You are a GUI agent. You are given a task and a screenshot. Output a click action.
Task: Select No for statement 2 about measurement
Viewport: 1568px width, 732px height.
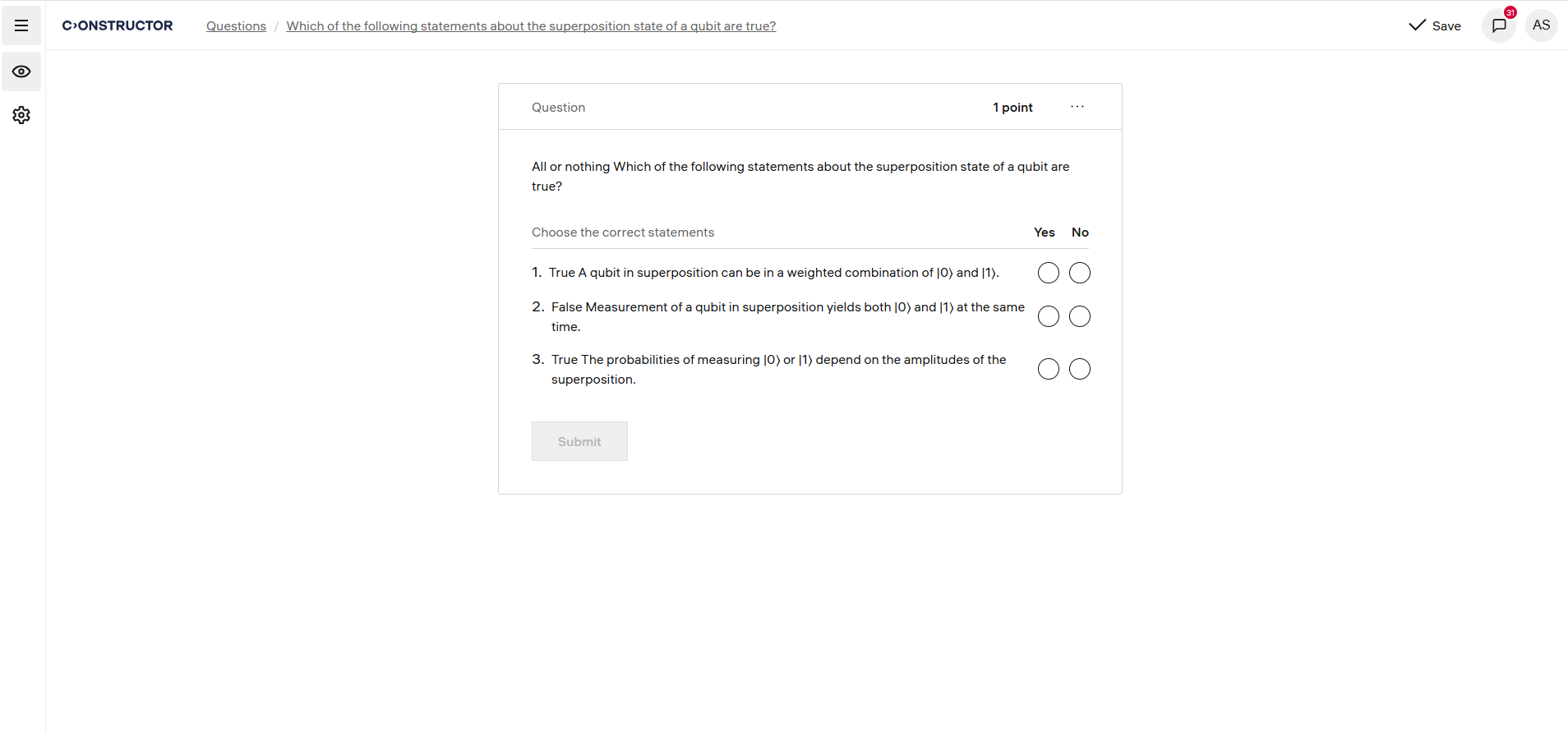[x=1080, y=316]
